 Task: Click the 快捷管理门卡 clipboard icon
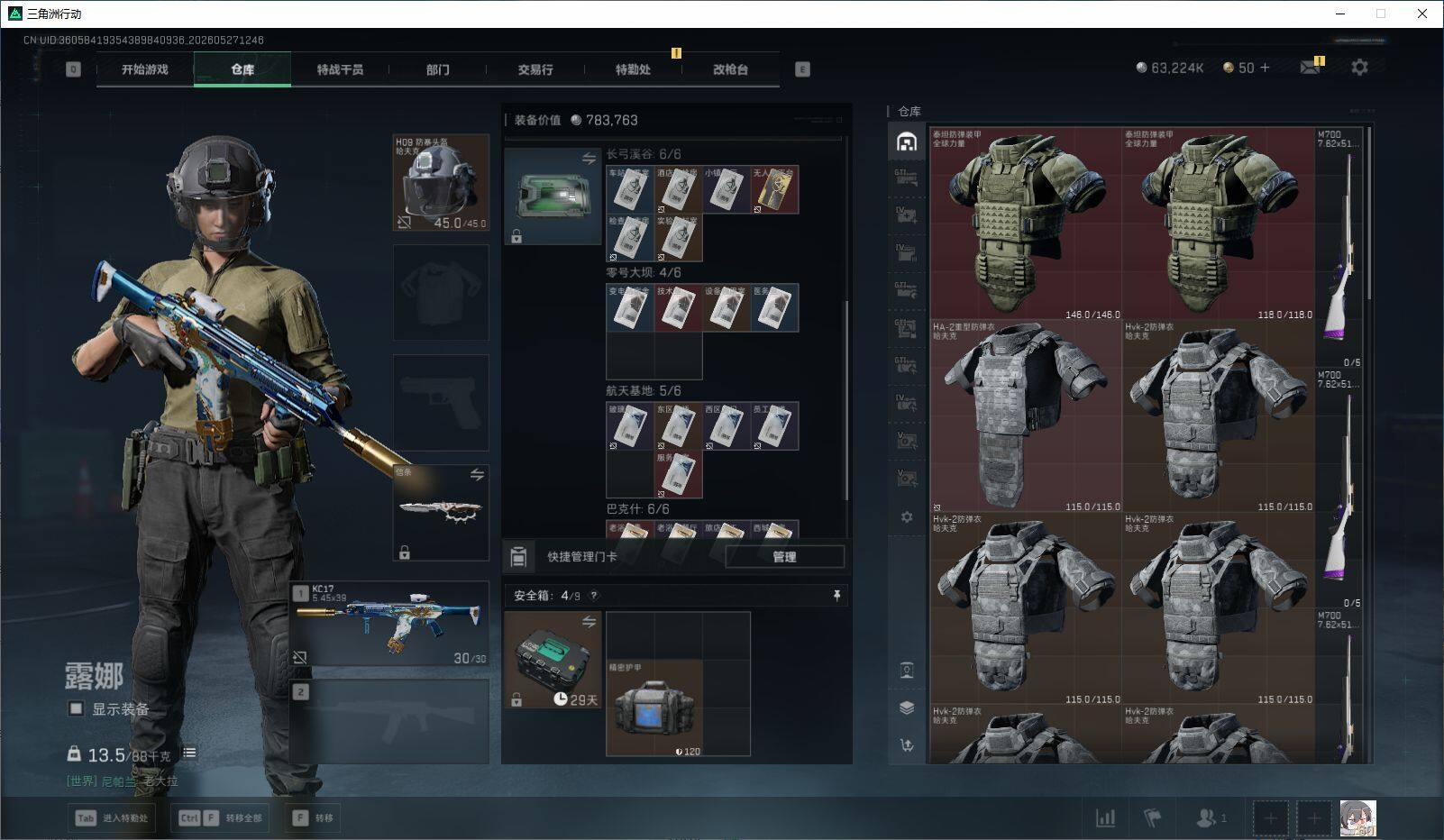point(518,557)
